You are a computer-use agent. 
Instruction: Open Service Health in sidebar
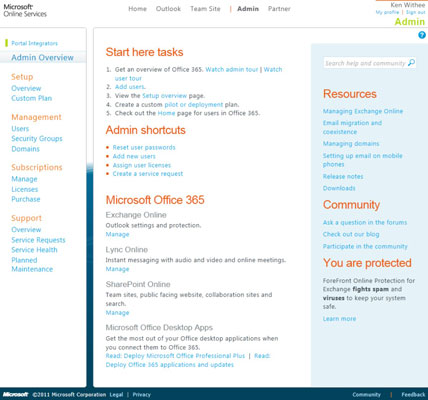coord(34,250)
